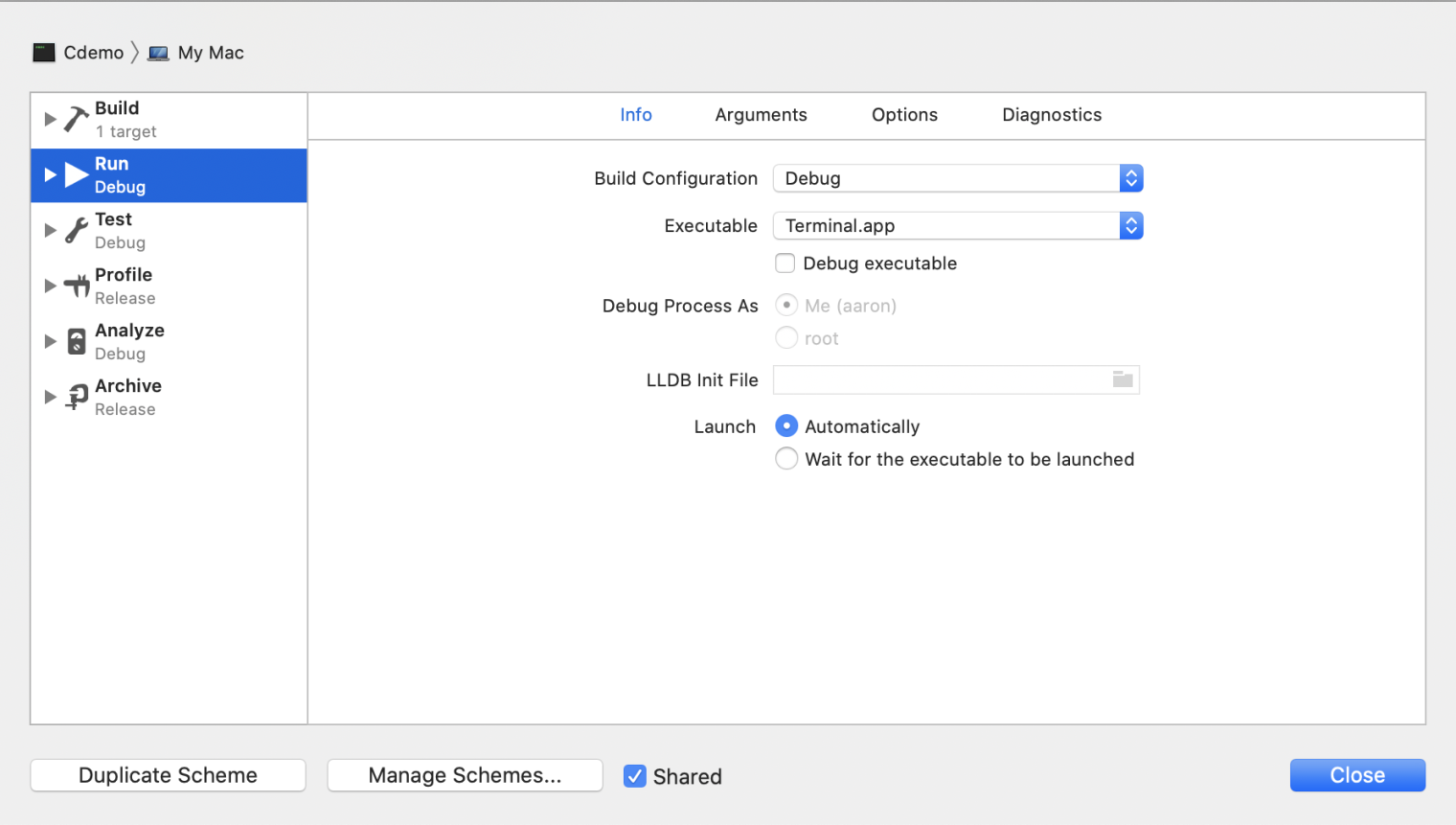Click the Cdemo scheme icon in breadcrumb

(44, 53)
